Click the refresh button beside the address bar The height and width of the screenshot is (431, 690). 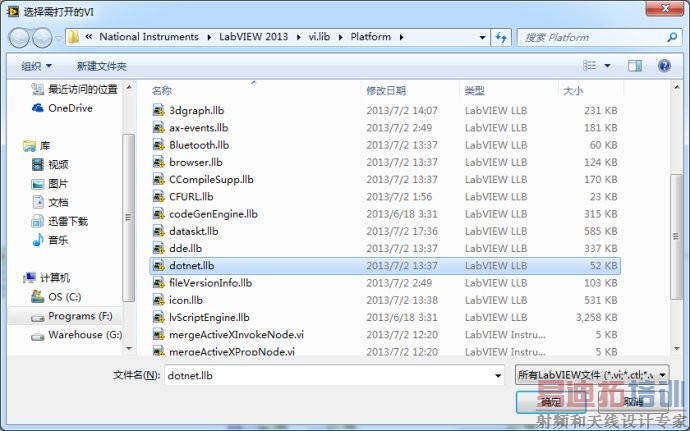[x=501, y=37]
